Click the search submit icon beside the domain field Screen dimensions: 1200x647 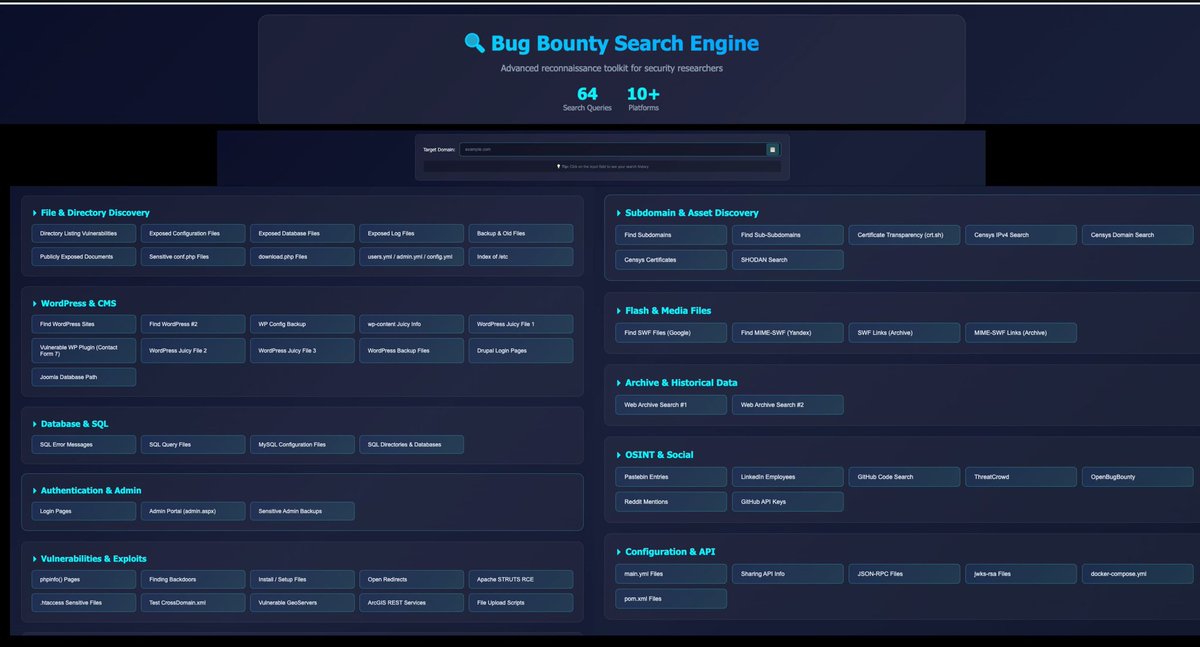[771, 149]
